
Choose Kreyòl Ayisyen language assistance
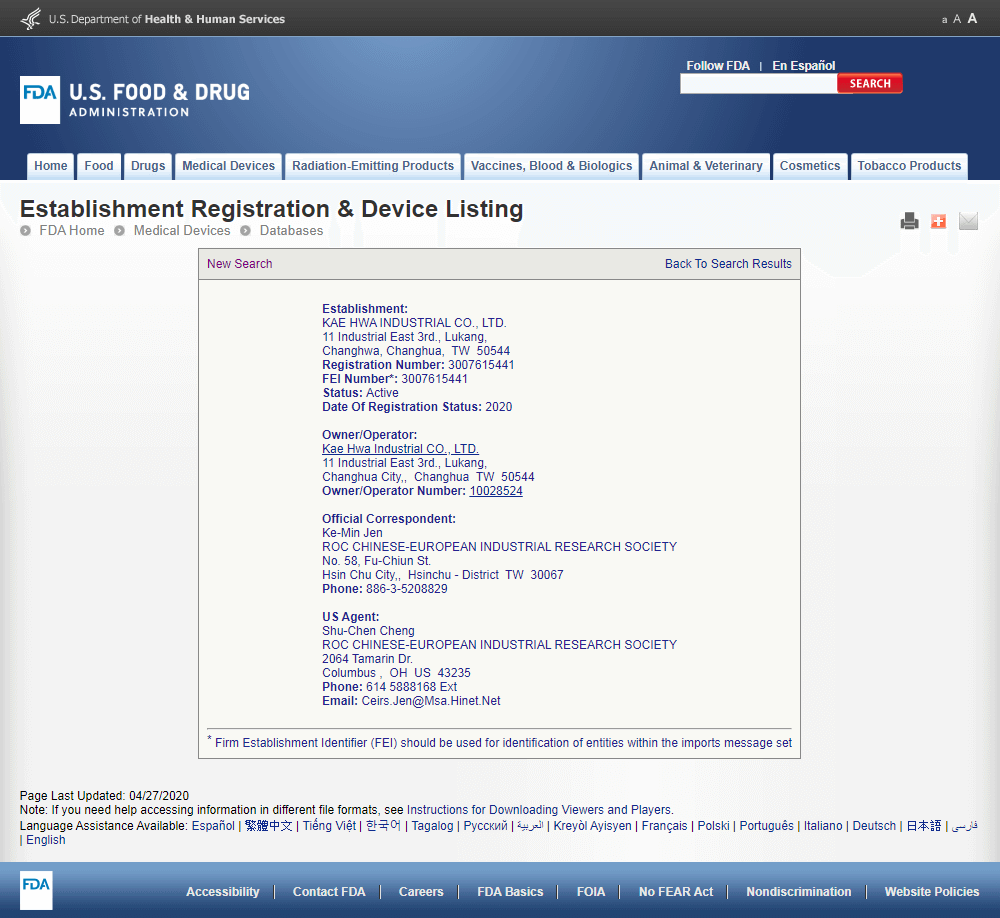click(592, 825)
